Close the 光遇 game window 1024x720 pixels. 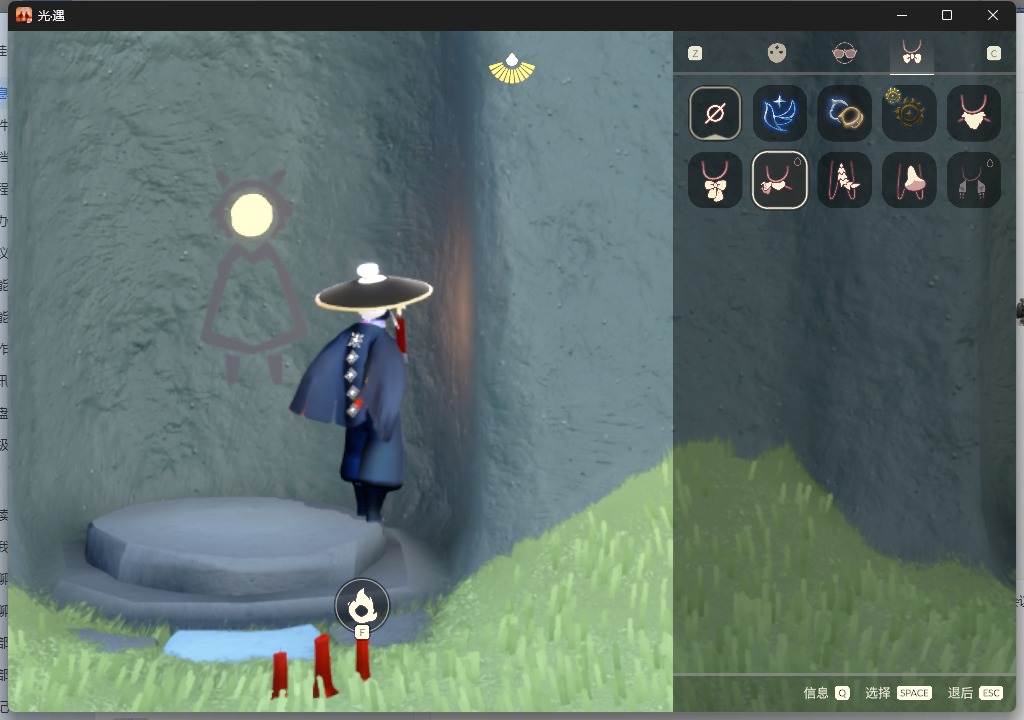coord(993,15)
